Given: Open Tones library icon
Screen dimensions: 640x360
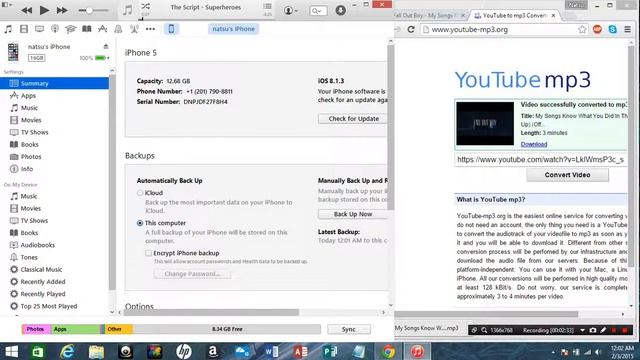Looking at the screenshot, I should click(118, 29).
